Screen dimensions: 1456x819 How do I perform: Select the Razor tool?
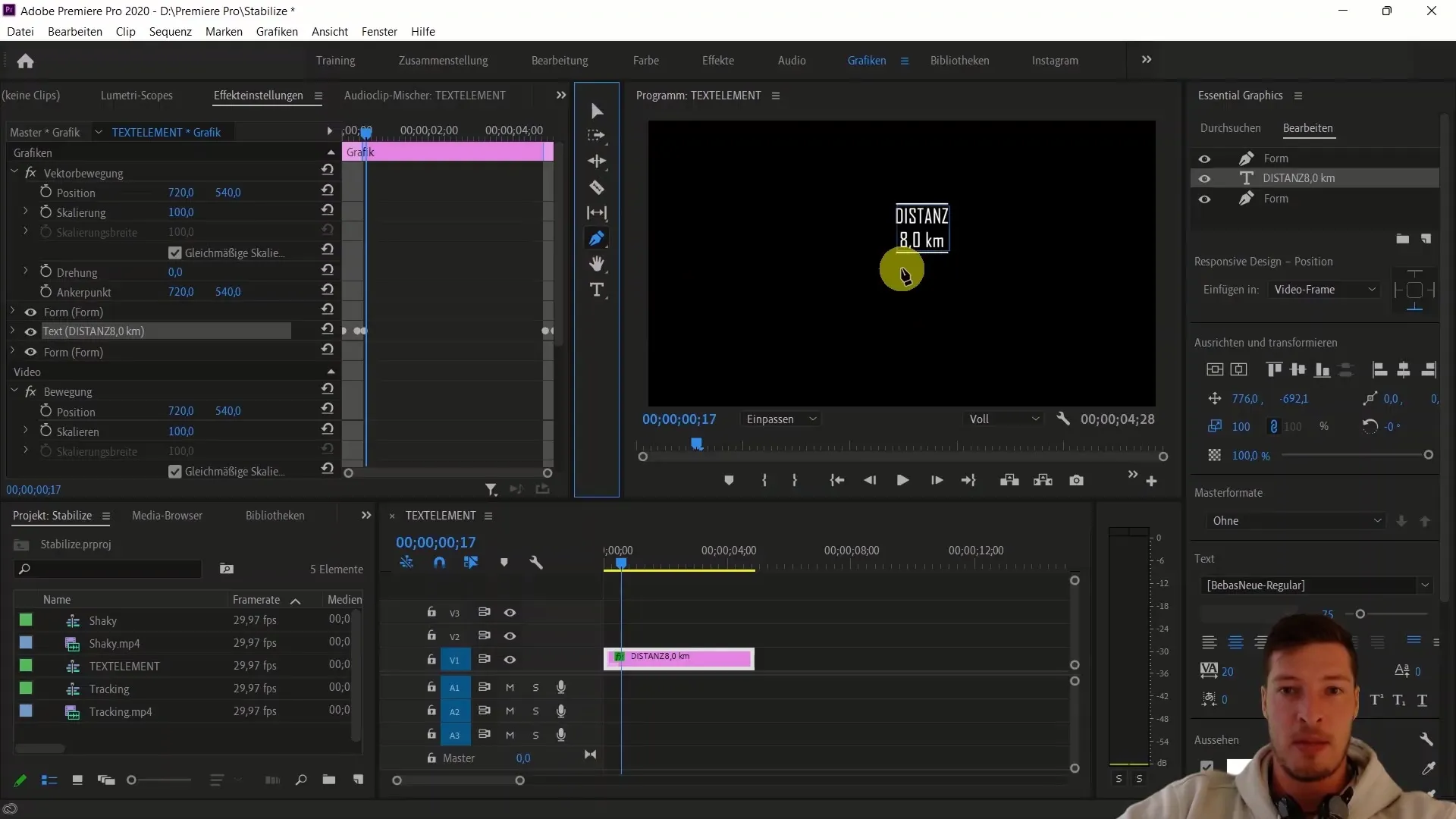[597, 187]
